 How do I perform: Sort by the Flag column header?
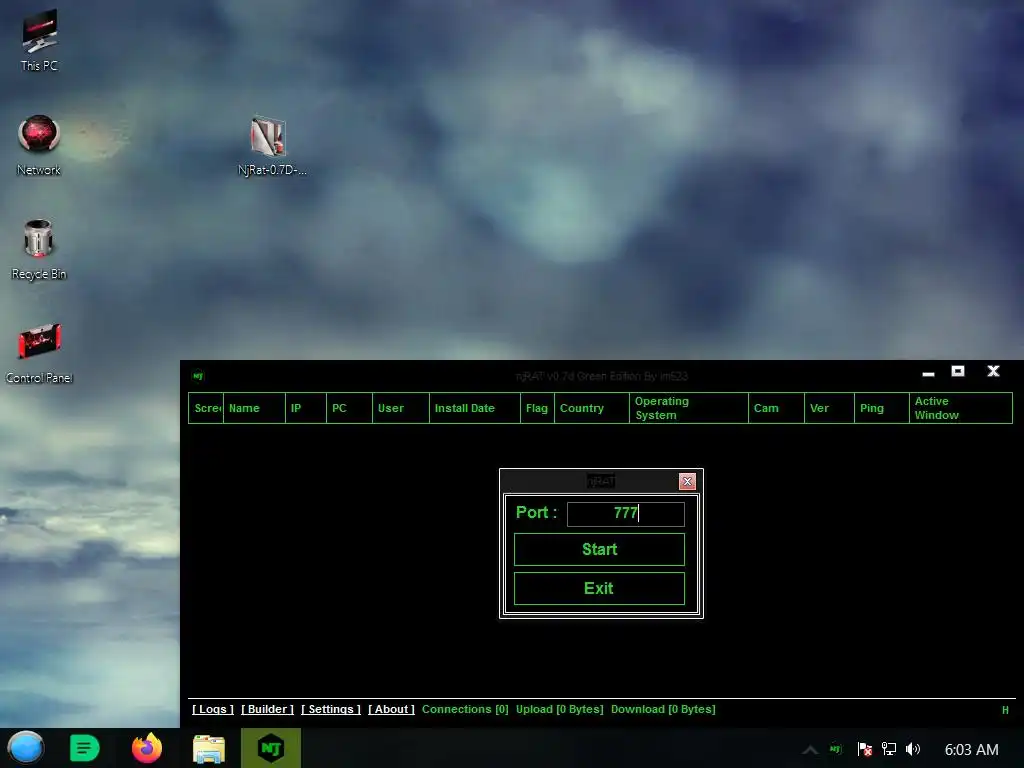point(537,408)
